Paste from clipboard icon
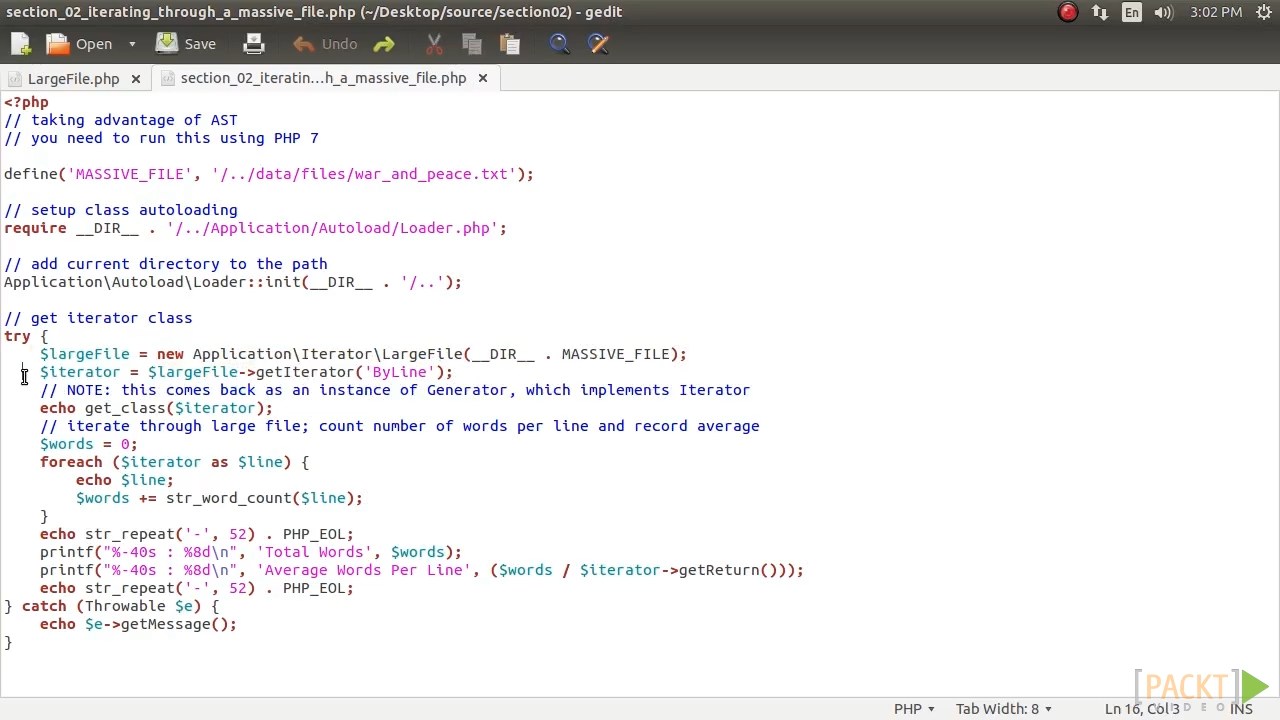The height and width of the screenshot is (720, 1280). [510, 44]
